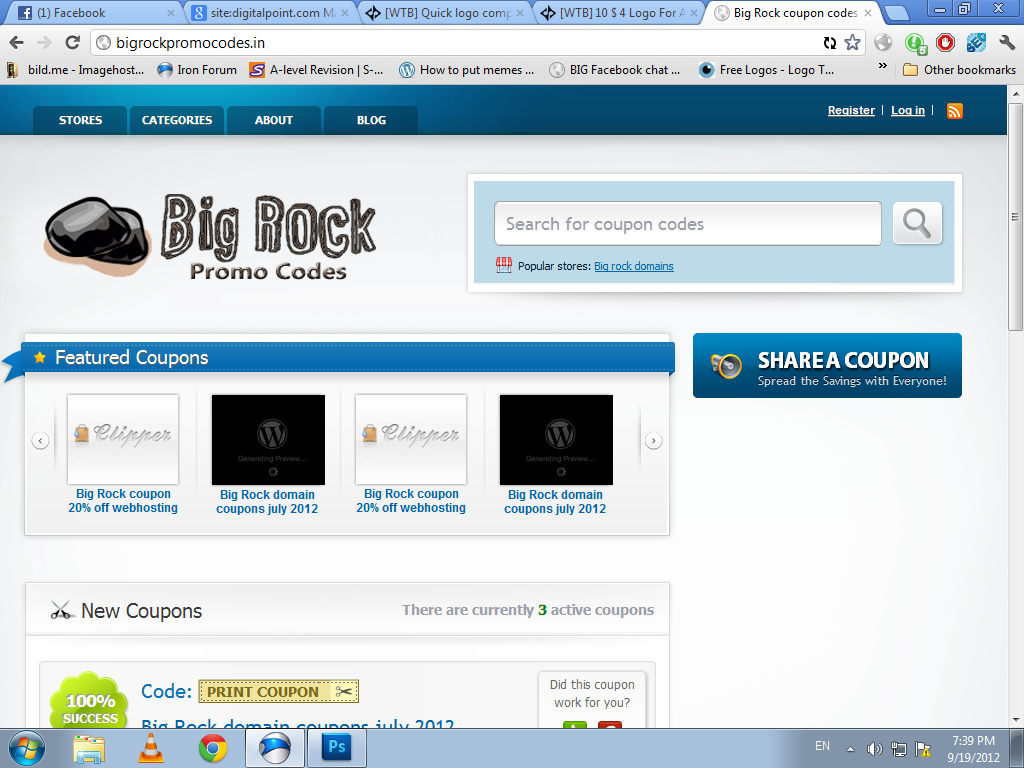The width and height of the screenshot is (1024, 768).
Task: Open the BLOG menu item
Action: 371,120
